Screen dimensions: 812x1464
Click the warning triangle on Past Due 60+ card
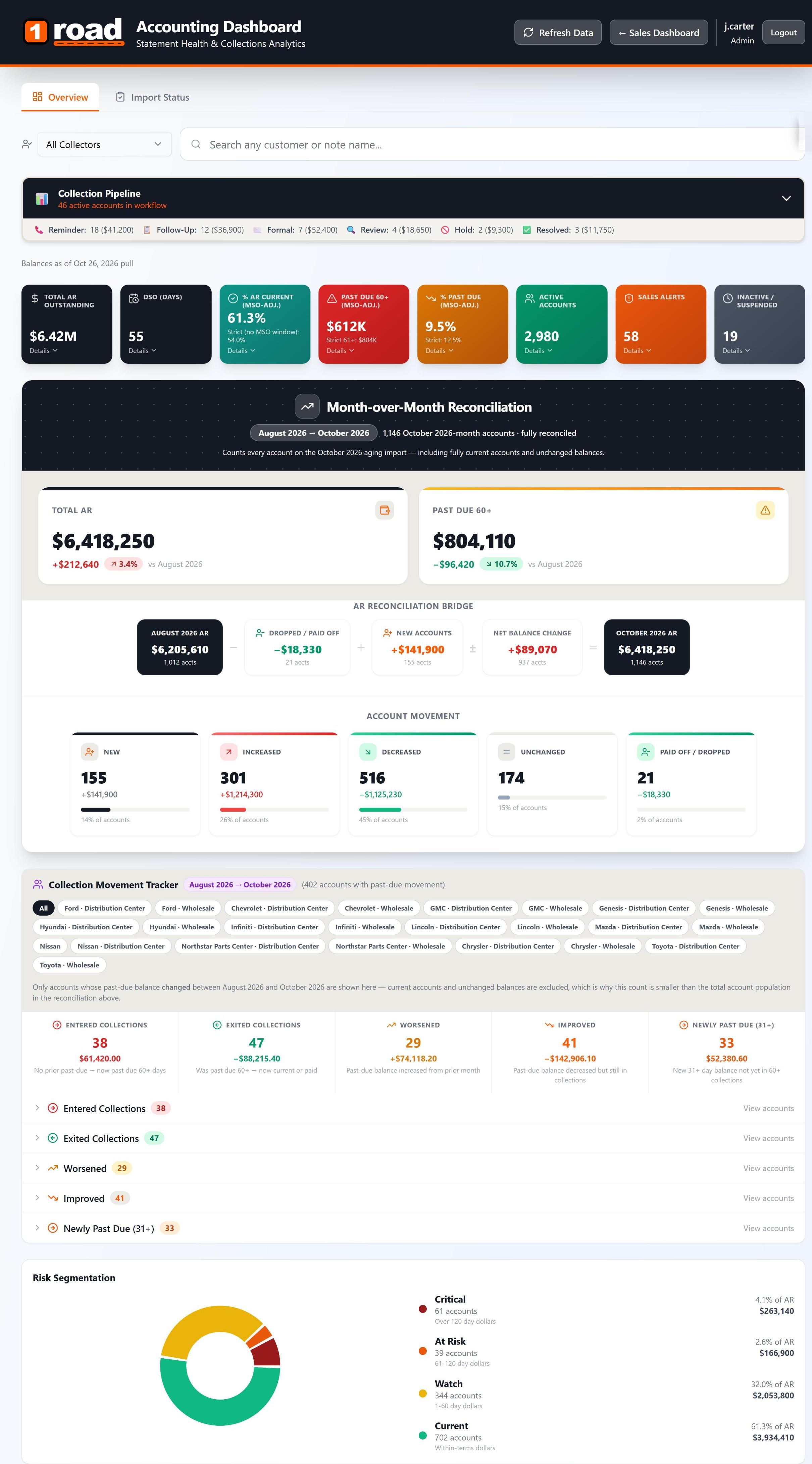[332, 298]
